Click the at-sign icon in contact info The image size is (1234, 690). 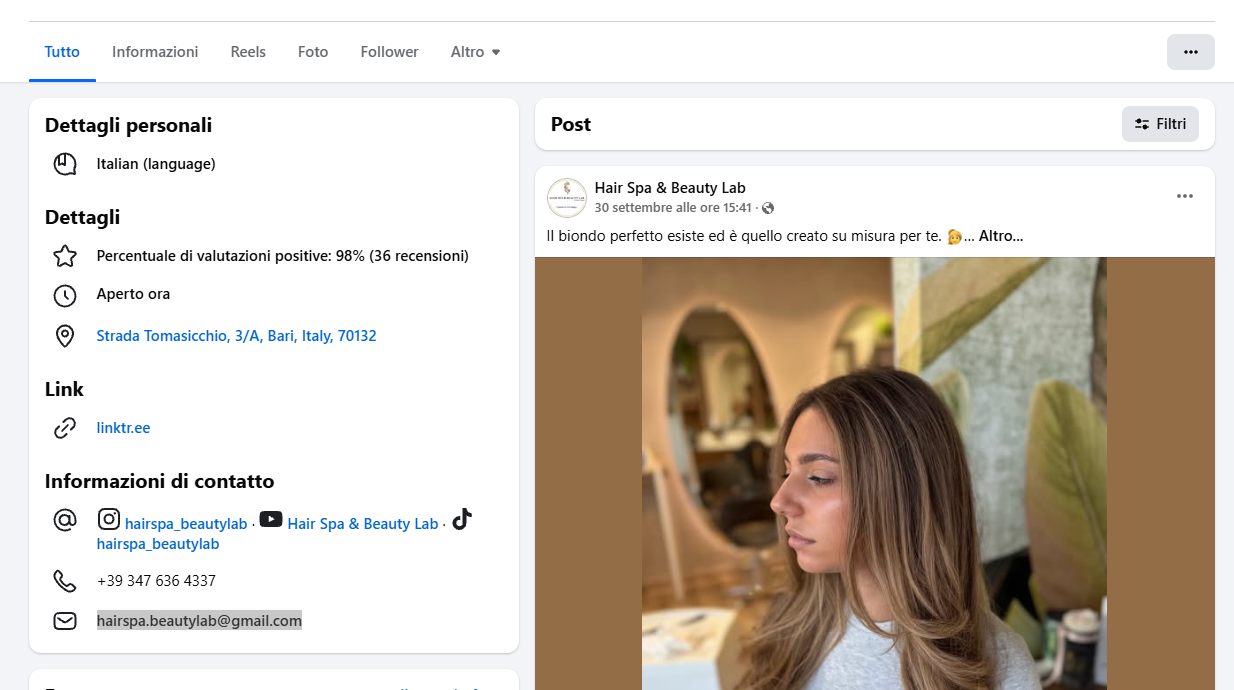point(65,520)
